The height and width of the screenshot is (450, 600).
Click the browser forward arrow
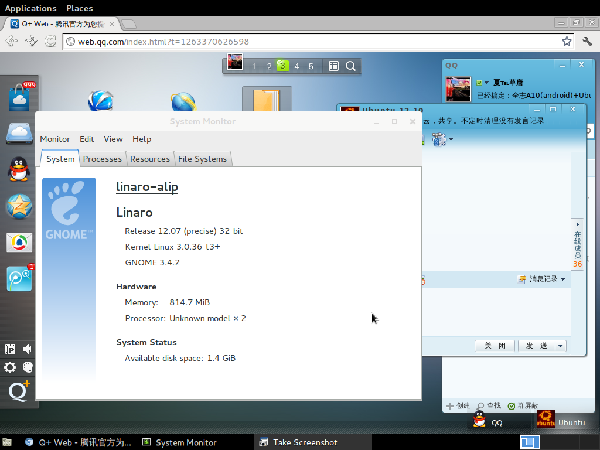pos(31,41)
